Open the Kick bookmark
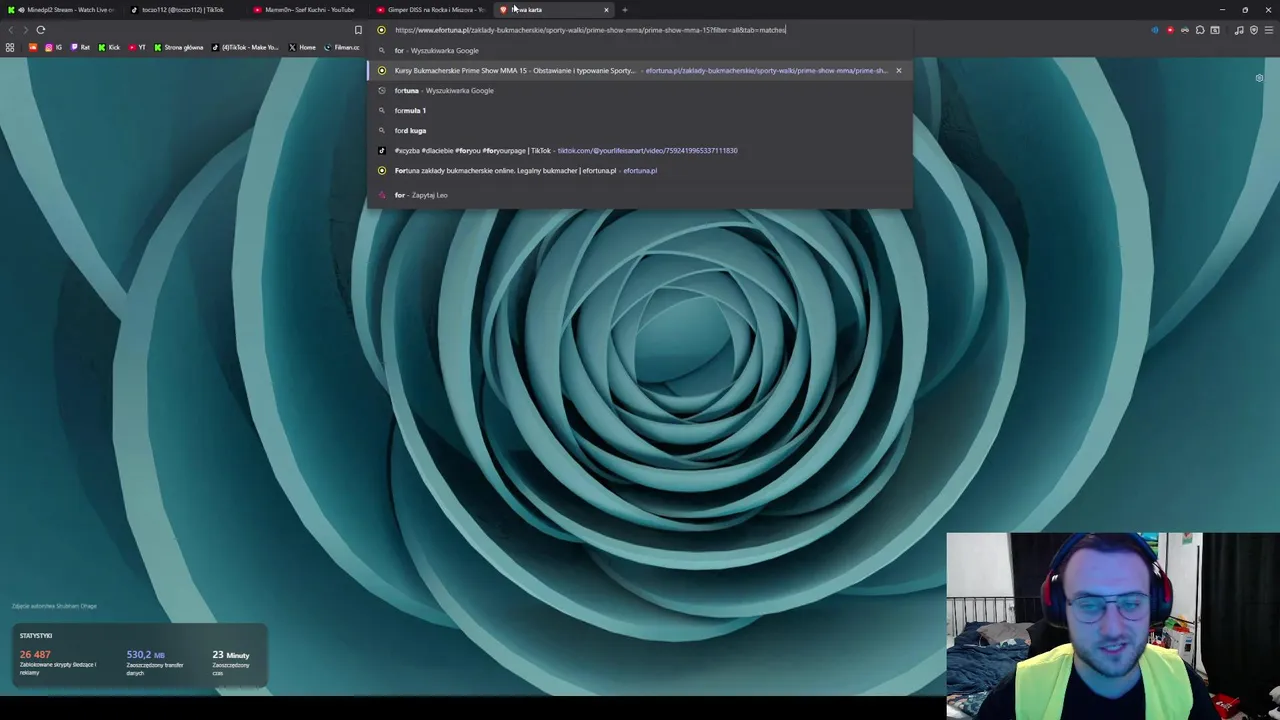1280x720 pixels. pyautogui.click(x=109, y=47)
